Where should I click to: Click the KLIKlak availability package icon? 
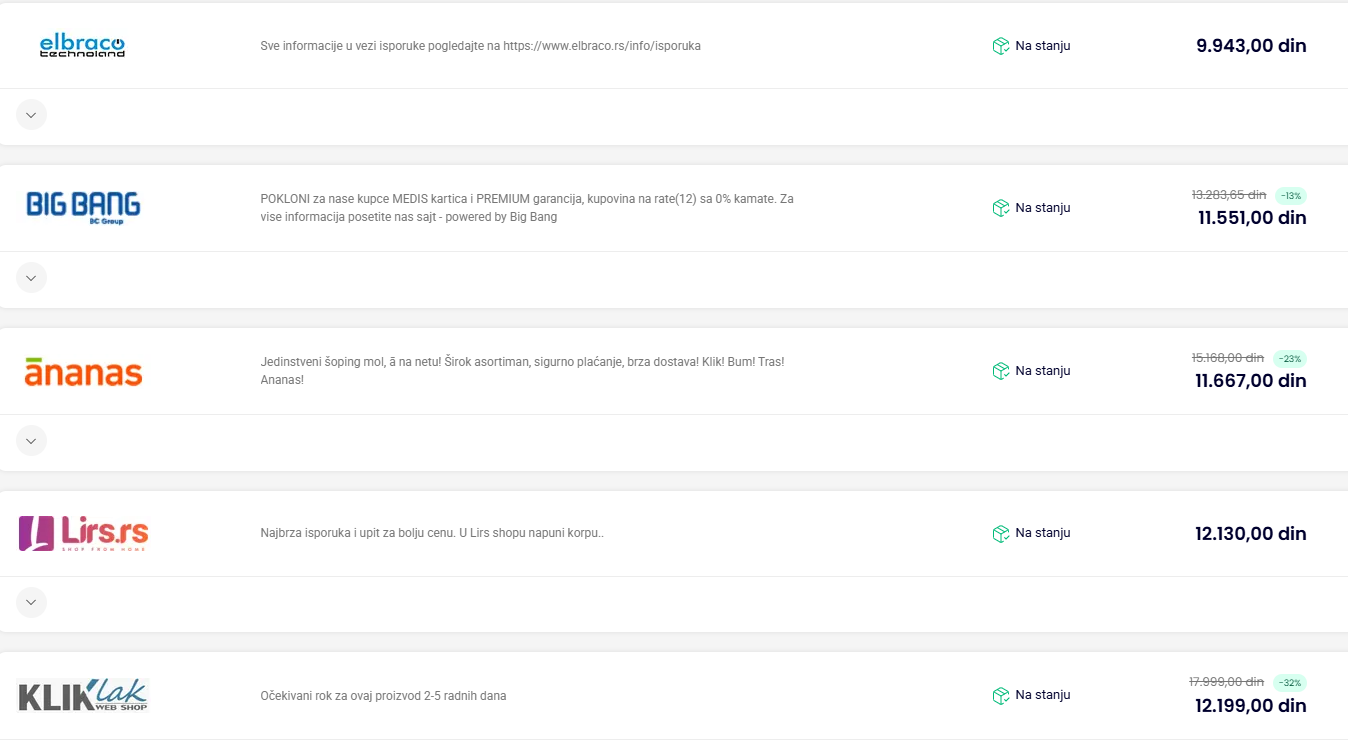point(1000,695)
